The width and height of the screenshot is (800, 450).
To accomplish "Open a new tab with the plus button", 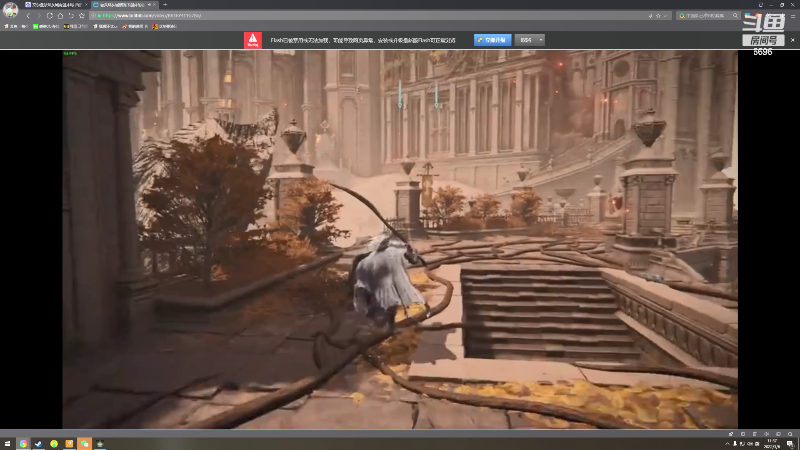I will click(x=165, y=5).
